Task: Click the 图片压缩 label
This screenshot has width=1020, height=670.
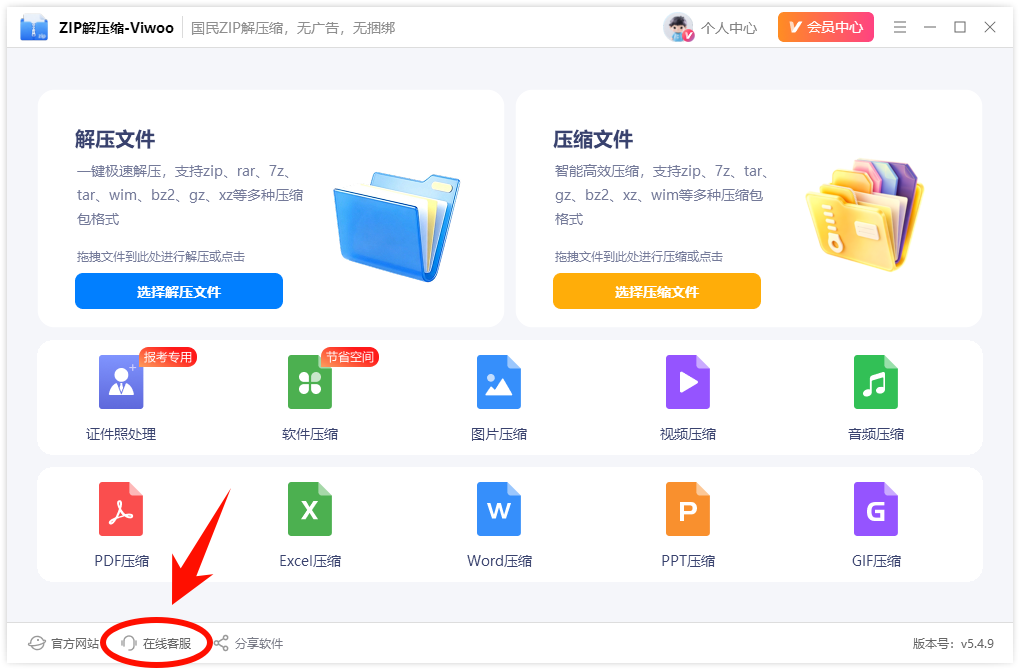Action: (x=499, y=434)
